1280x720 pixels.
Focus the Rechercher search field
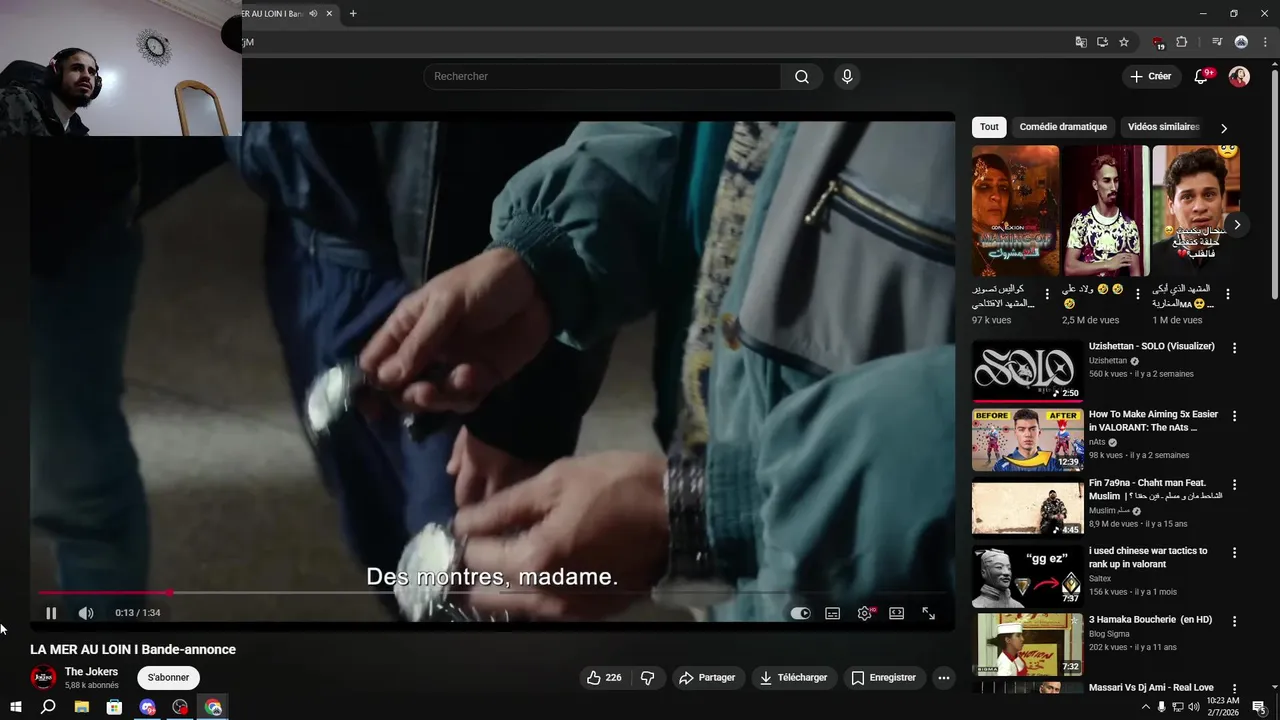tap(602, 77)
